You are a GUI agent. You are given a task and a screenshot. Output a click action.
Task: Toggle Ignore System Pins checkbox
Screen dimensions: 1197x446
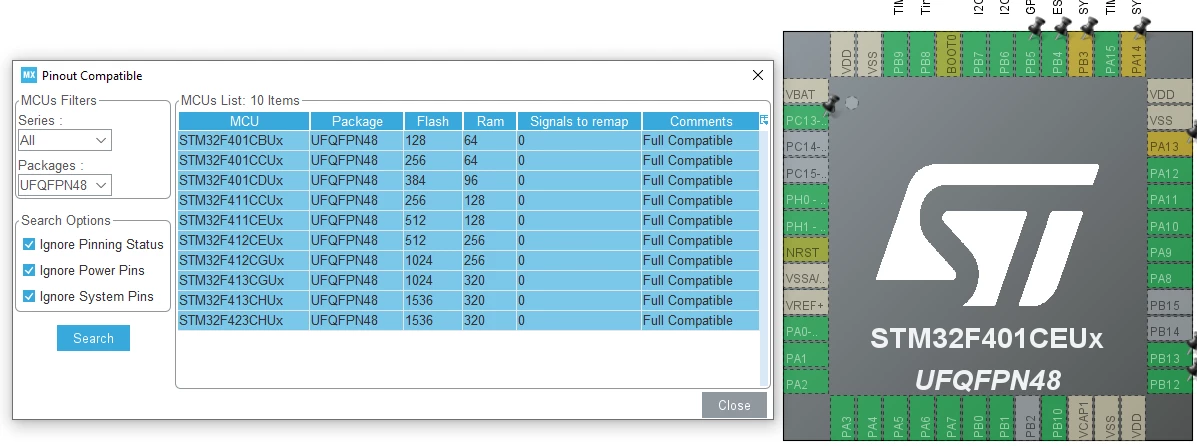click(29, 296)
